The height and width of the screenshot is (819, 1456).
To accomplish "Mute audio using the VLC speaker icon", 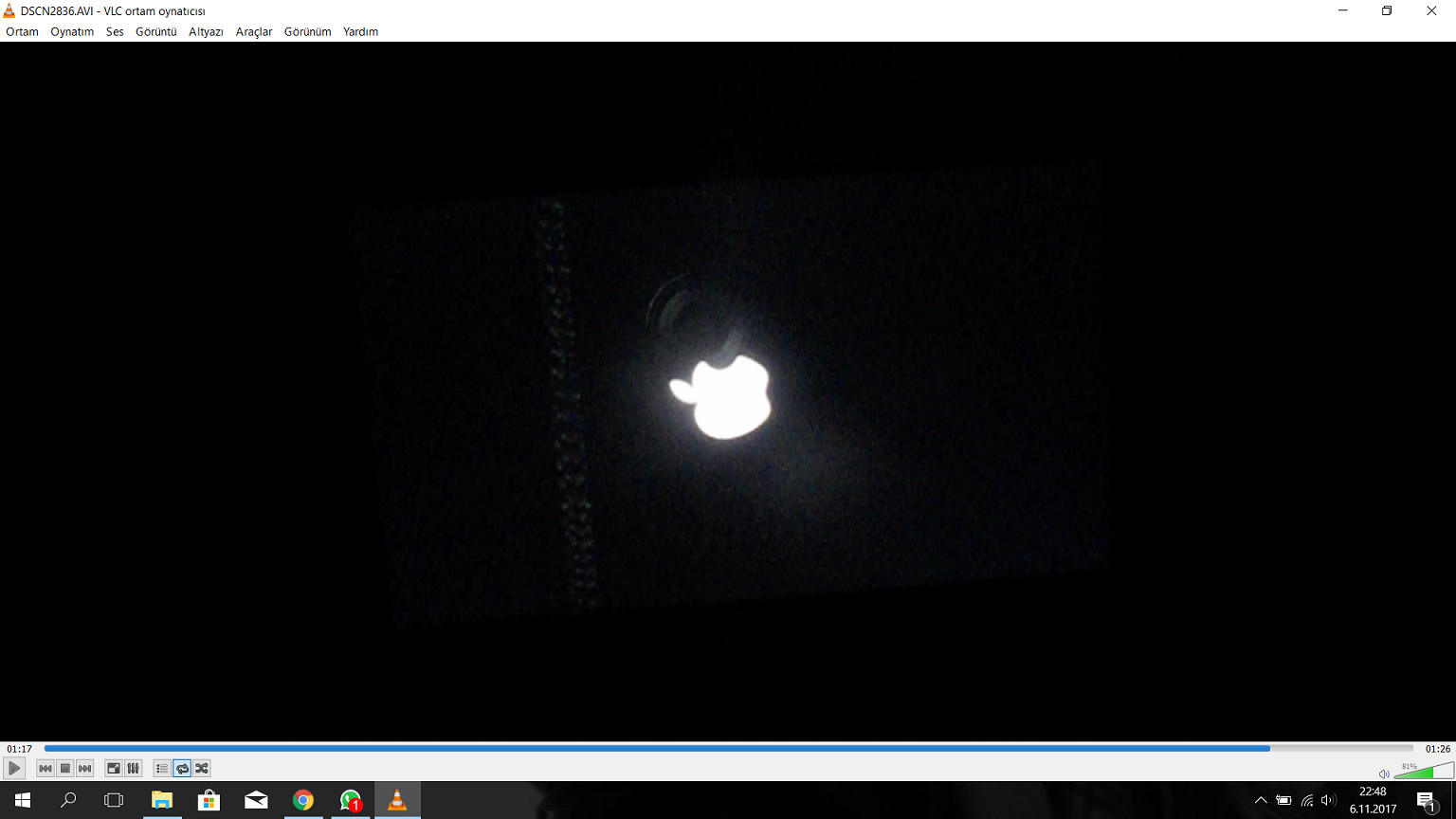I will [1384, 773].
